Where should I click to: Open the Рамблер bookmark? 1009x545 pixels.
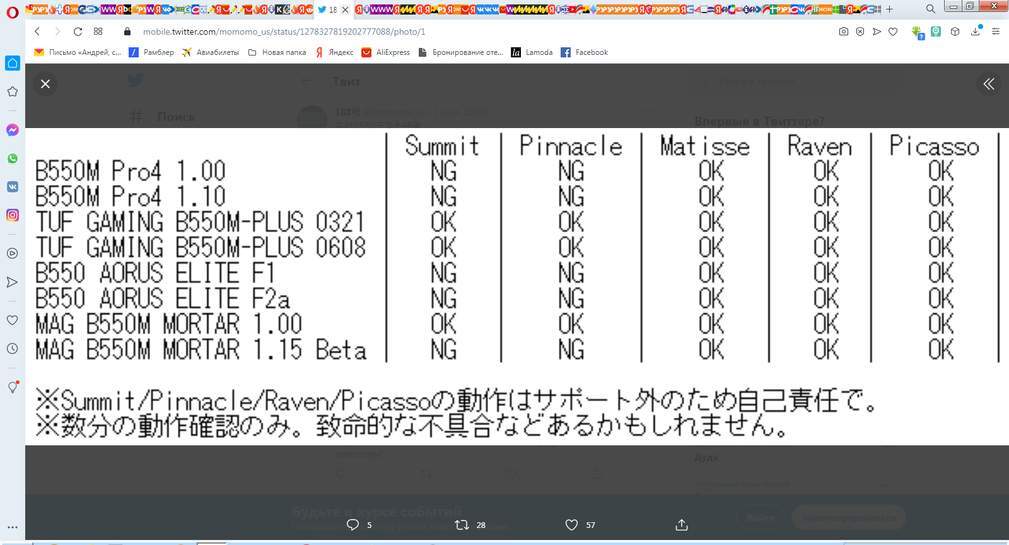click(x=151, y=52)
